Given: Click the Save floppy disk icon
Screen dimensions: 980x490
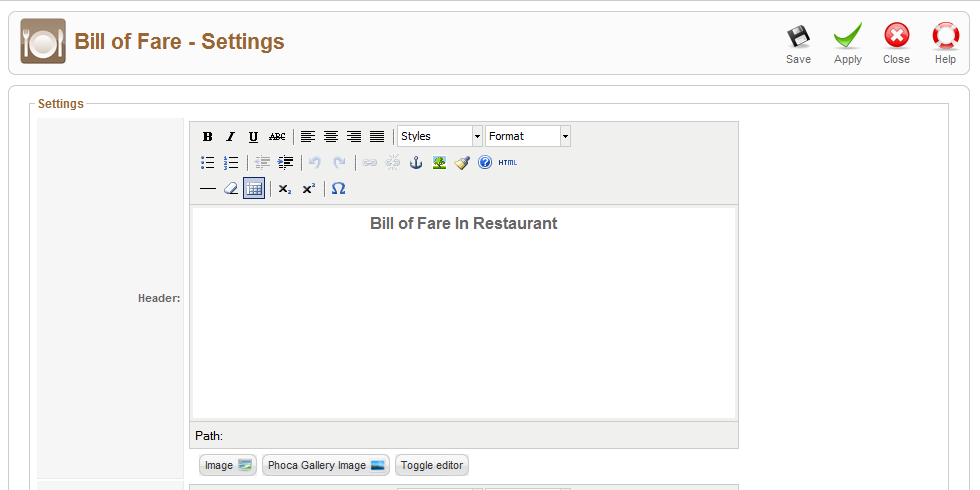Looking at the screenshot, I should tap(798, 37).
